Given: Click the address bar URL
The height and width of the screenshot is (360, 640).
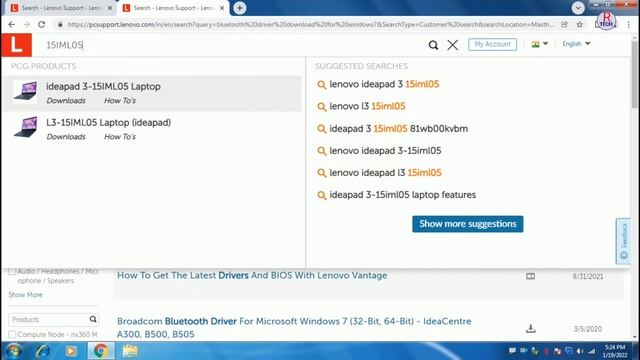Looking at the screenshot, I should 310,24.
